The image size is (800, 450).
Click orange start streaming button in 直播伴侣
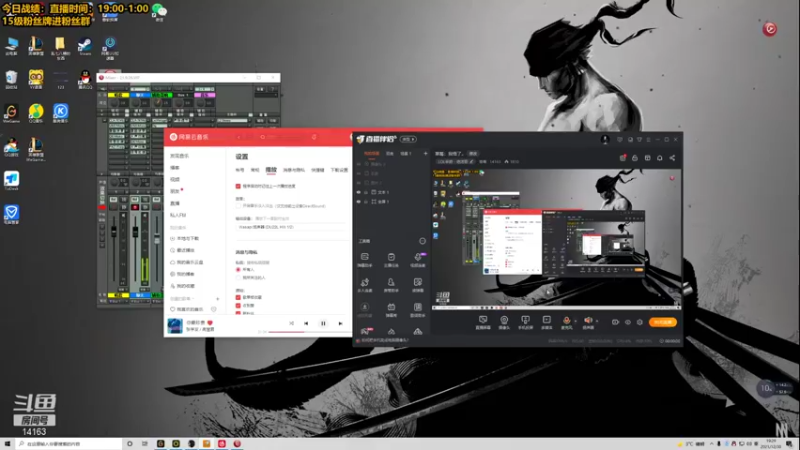tap(663, 322)
